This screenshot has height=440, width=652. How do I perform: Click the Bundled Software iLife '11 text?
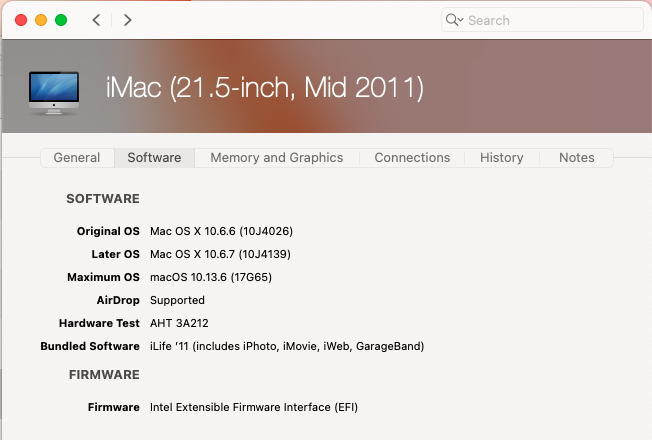click(x=287, y=346)
